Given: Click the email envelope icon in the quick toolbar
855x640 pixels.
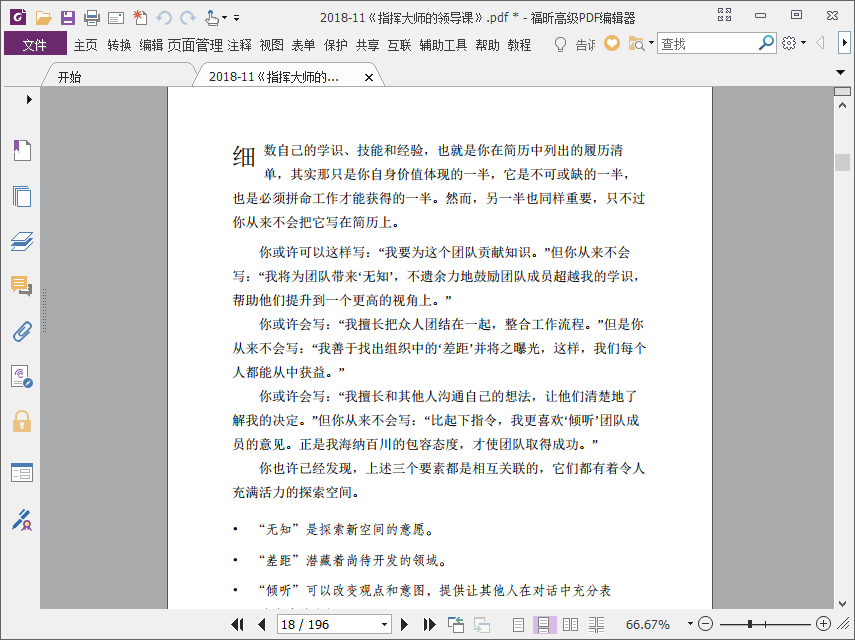Looking at the screenshot, I should coord(116,19).
